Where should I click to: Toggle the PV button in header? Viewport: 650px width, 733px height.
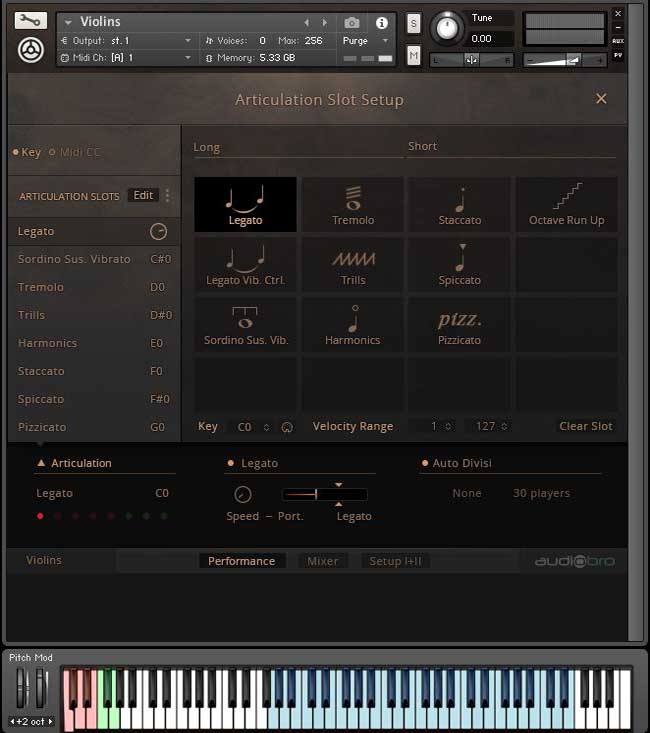pos(618,55)
